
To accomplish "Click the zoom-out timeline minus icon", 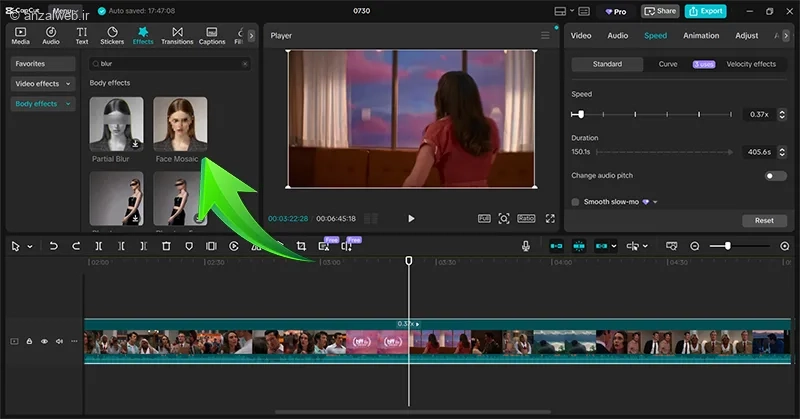I will click(695, 246).
